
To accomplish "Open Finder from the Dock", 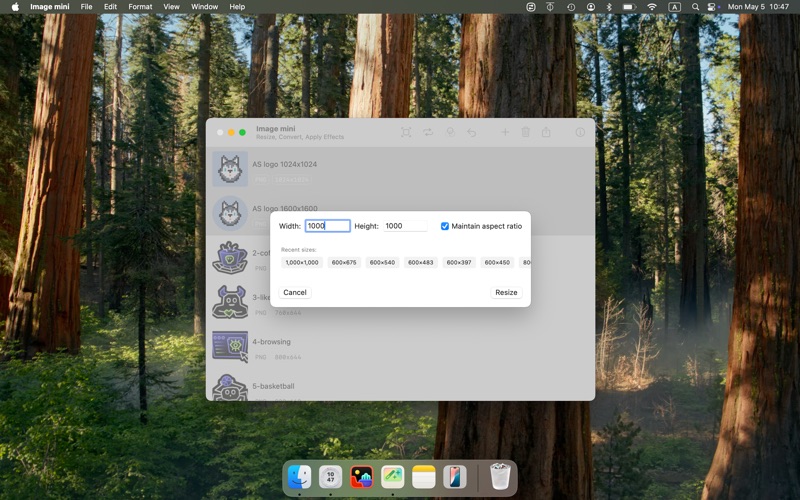I will pos(299,478).
